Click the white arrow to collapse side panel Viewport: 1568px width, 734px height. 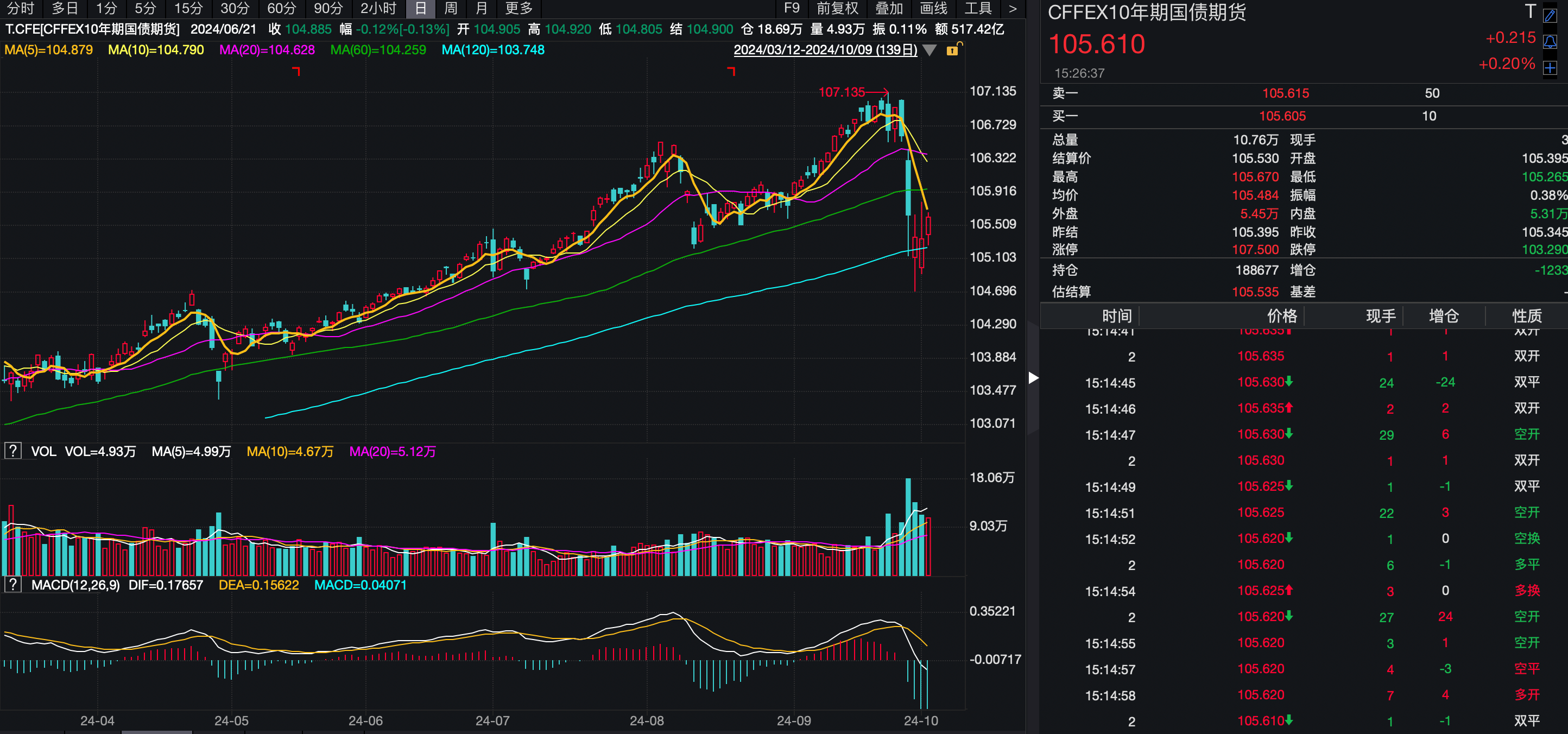[x=1033, y=378]
